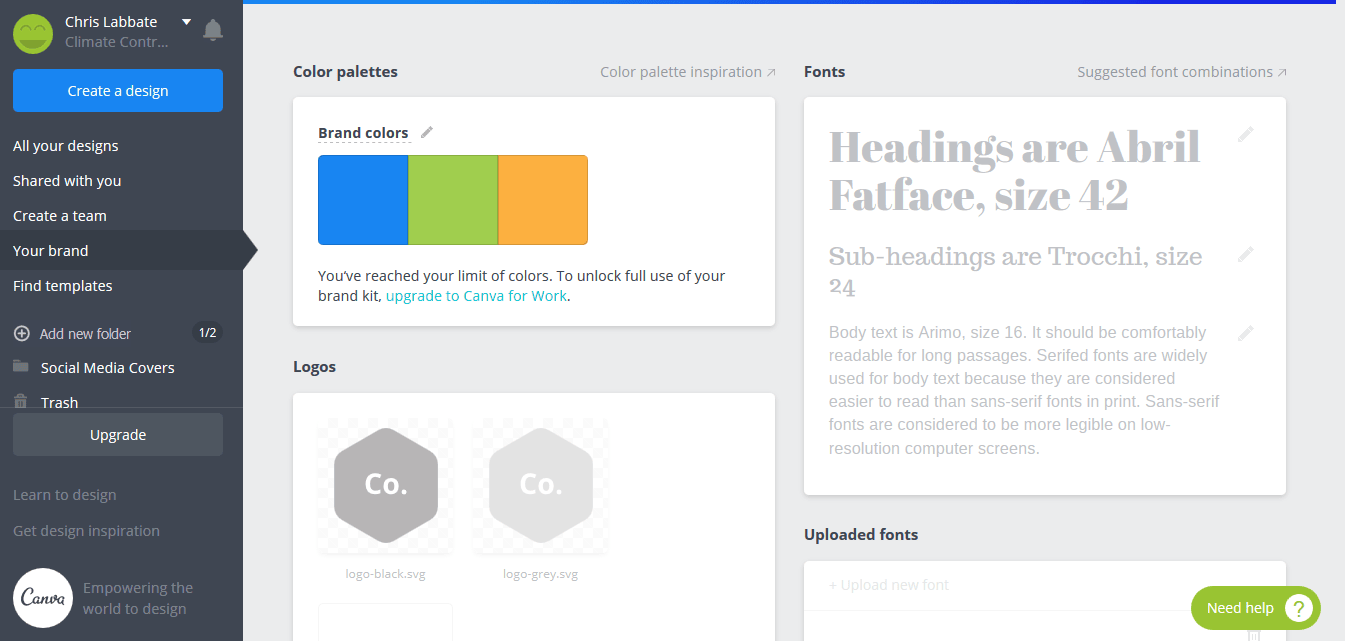Edit the Abril Fatface headings font
The height and width of the screenshot is (641, 1345).
(x=1246, y=134)
